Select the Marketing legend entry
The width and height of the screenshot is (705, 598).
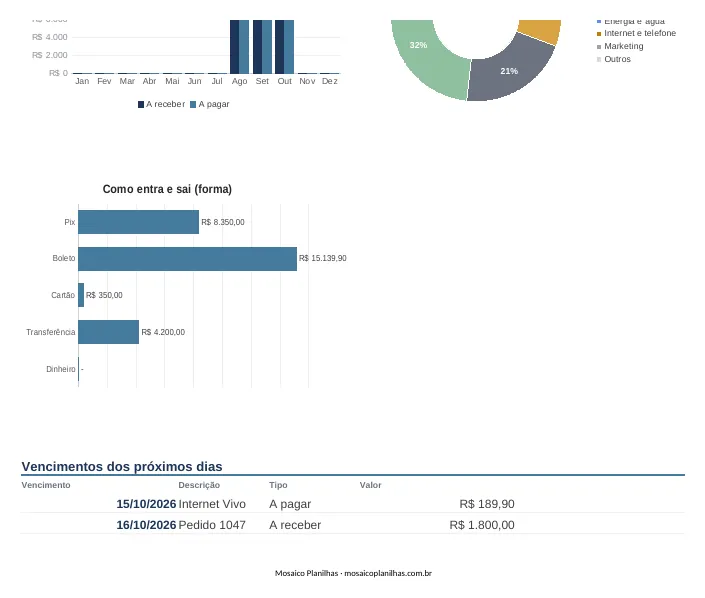620,46
